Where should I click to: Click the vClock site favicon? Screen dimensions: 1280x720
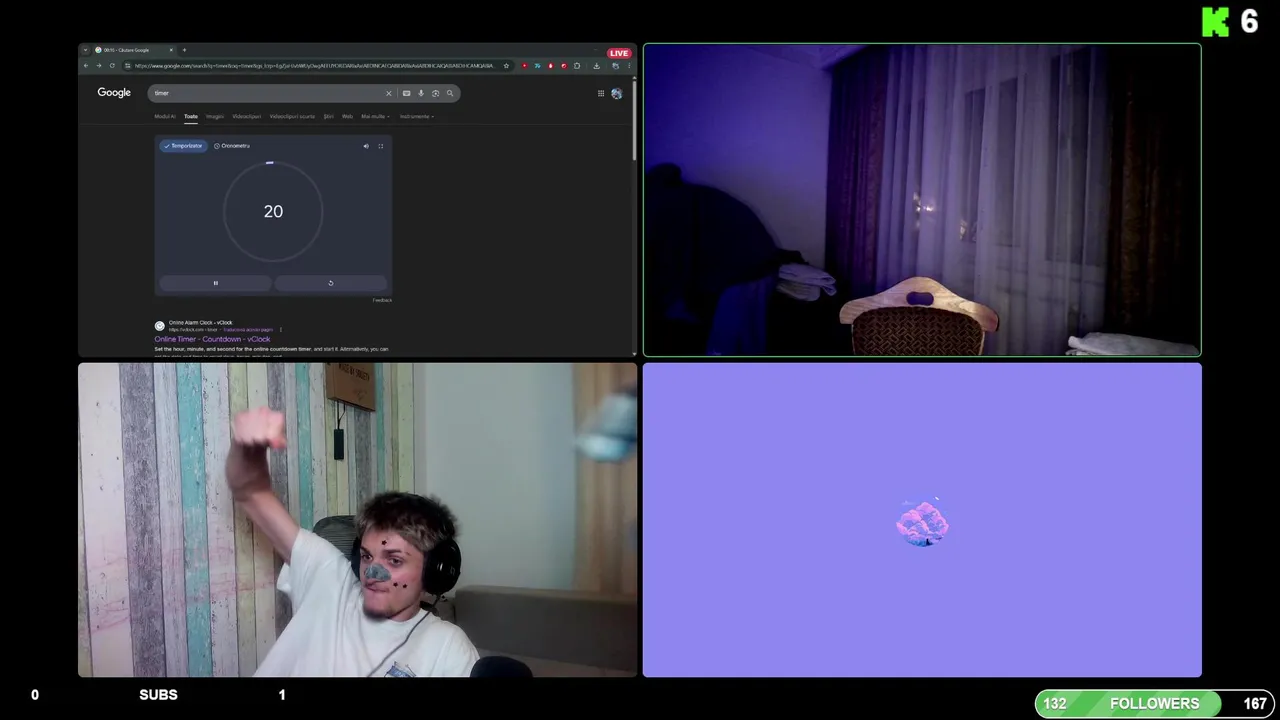(x=160, y=326)
